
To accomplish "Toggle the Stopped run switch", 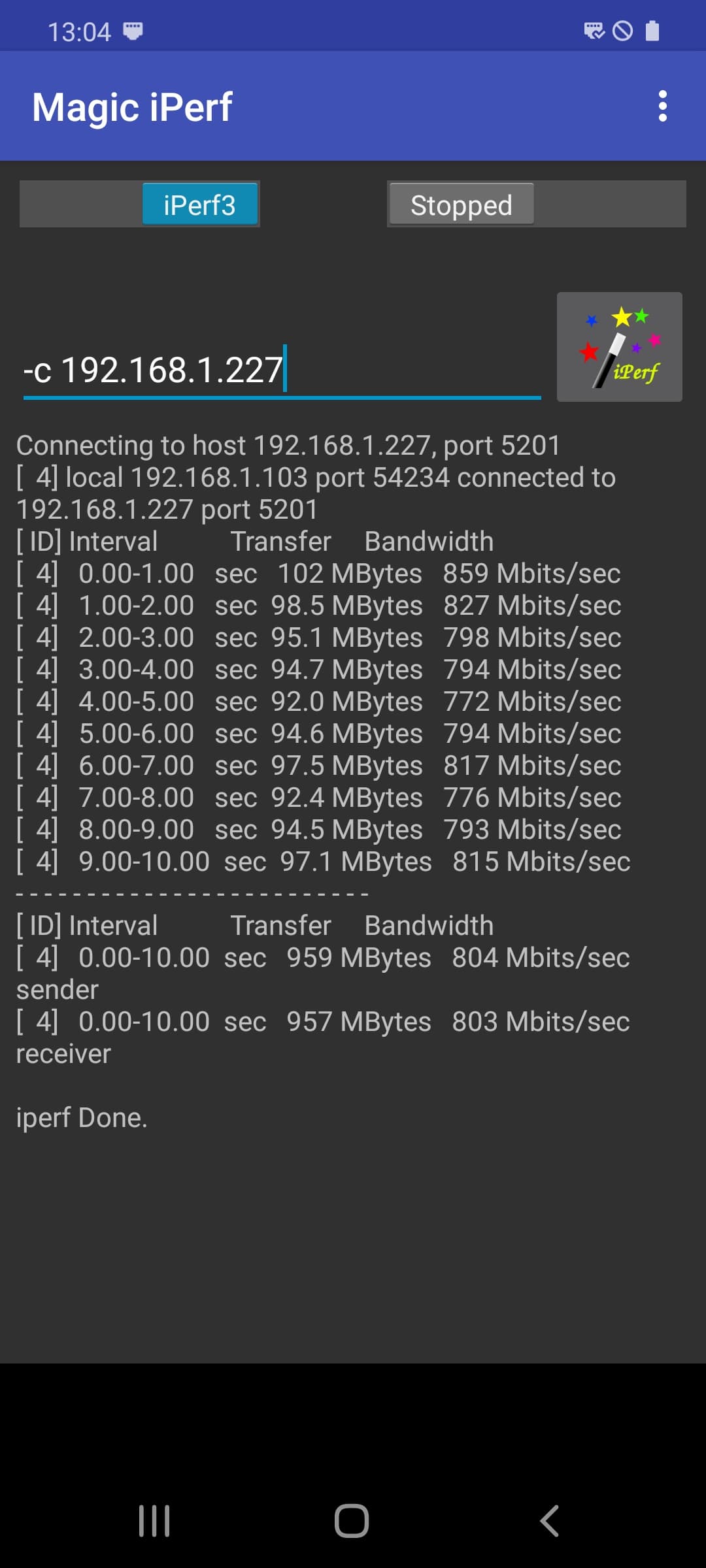I will 462,204.
